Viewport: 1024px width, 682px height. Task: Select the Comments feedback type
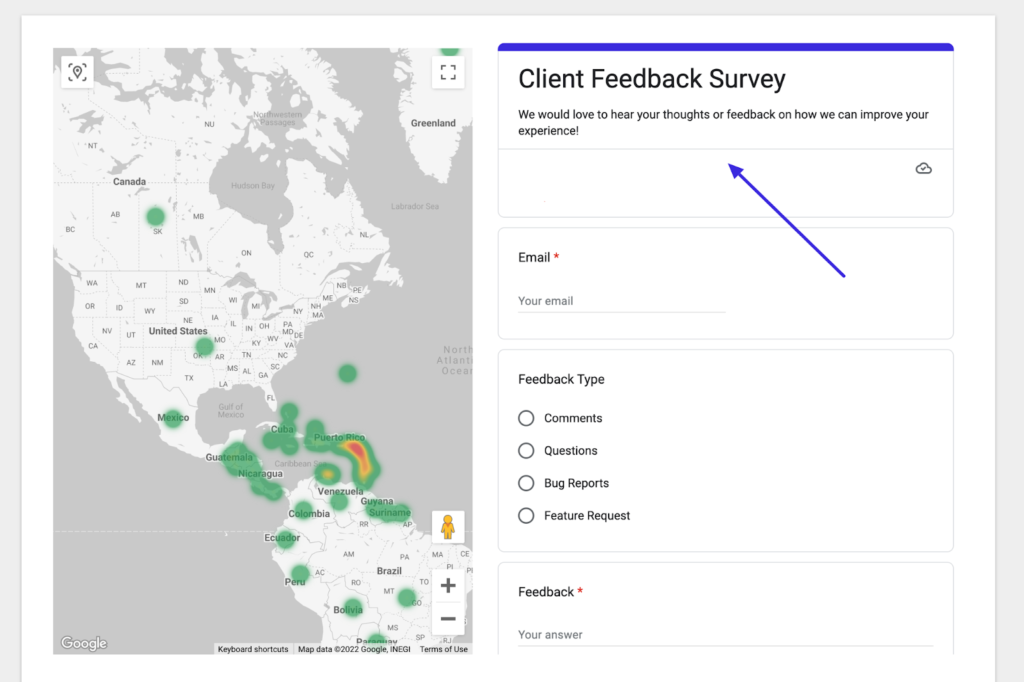point(526,418)
